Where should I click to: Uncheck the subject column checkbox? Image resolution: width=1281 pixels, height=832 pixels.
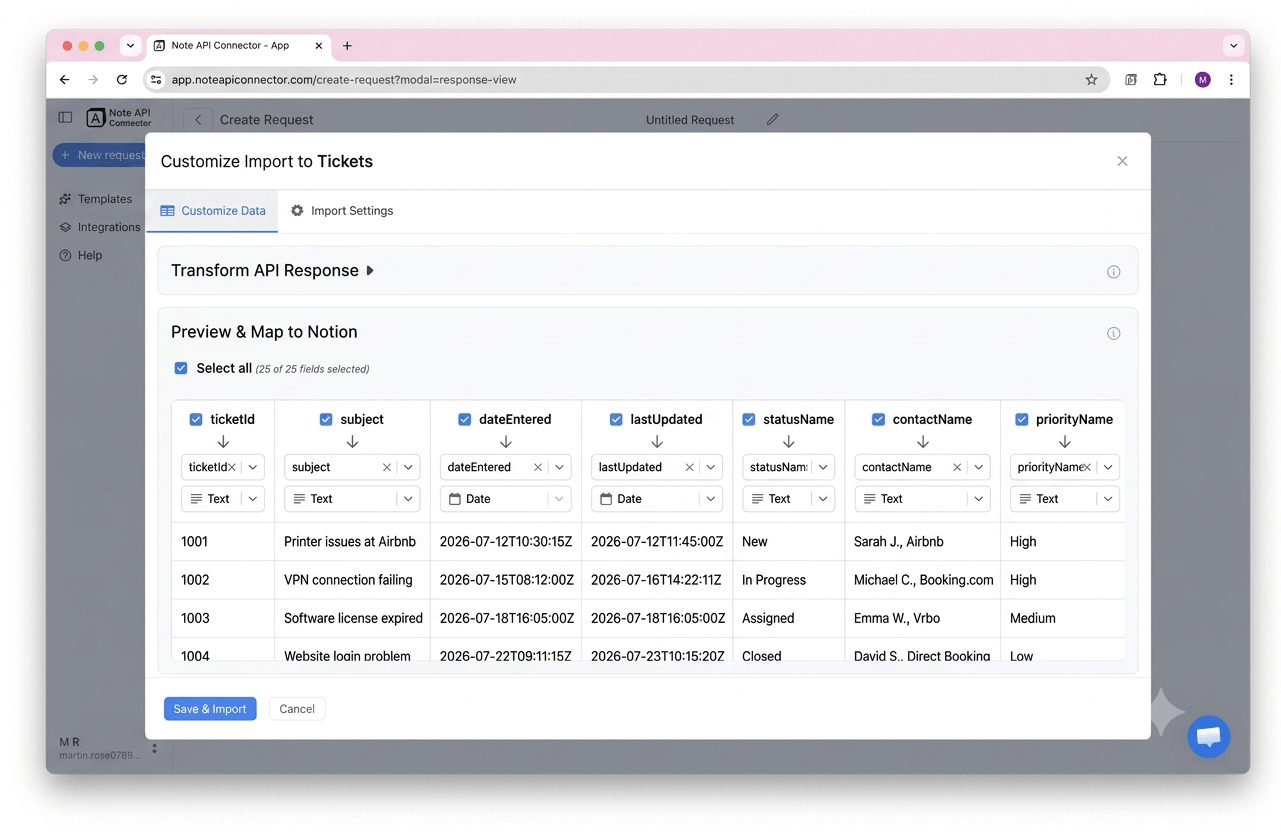[326, 420]
